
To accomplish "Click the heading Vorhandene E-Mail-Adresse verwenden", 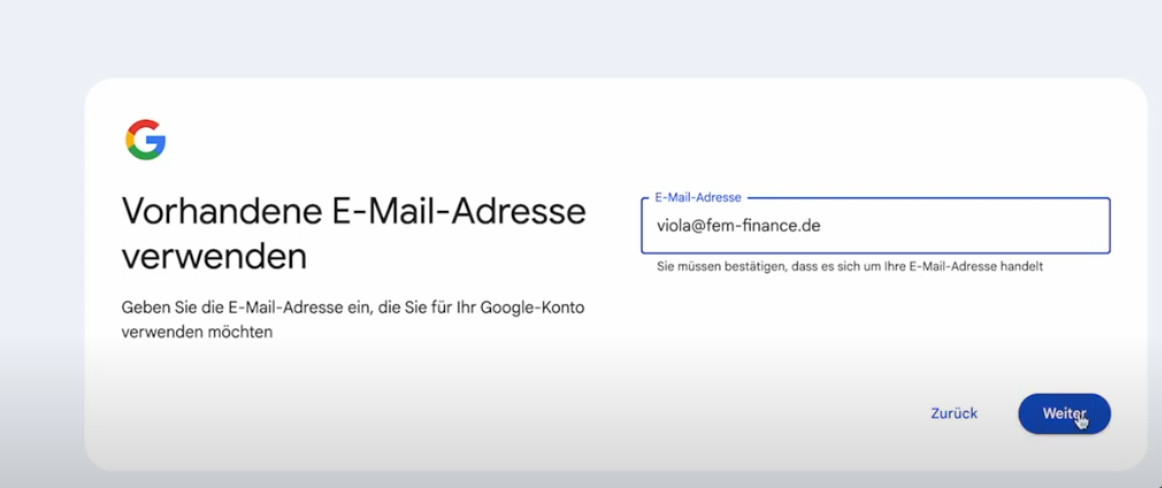I will pos(353,234).
